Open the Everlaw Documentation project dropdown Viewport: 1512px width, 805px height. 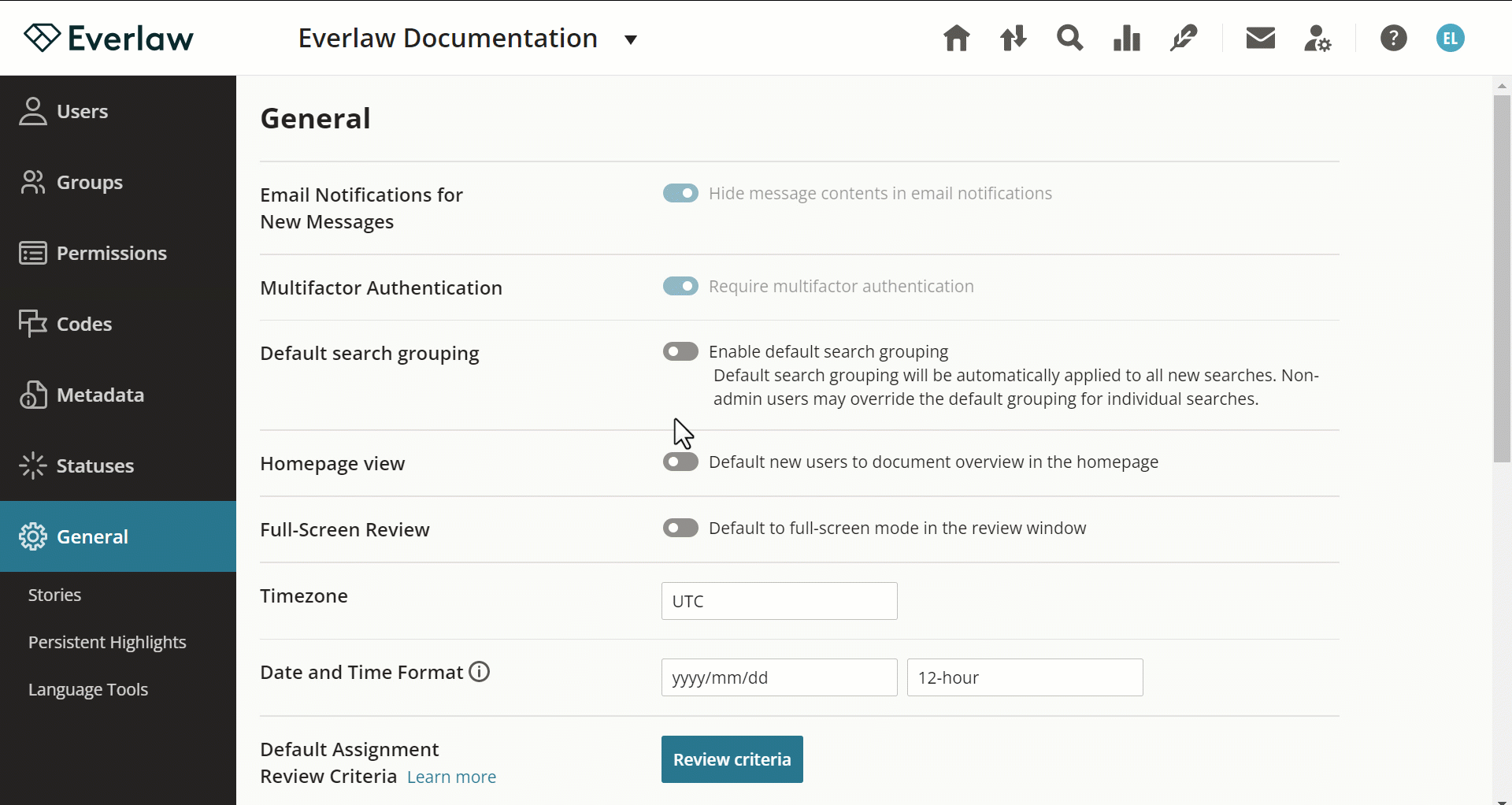point(630,39)
